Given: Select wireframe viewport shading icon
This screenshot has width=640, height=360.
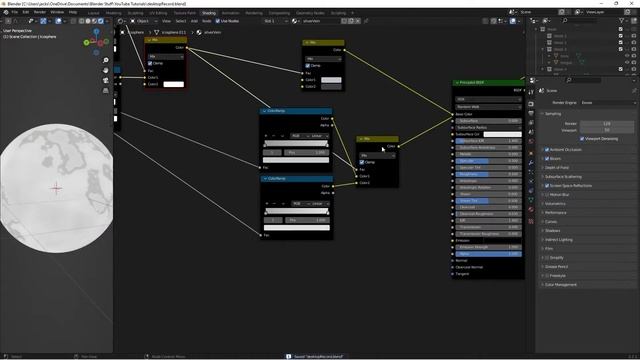Looking at the screenshot, I should click(x=82, y=21).
